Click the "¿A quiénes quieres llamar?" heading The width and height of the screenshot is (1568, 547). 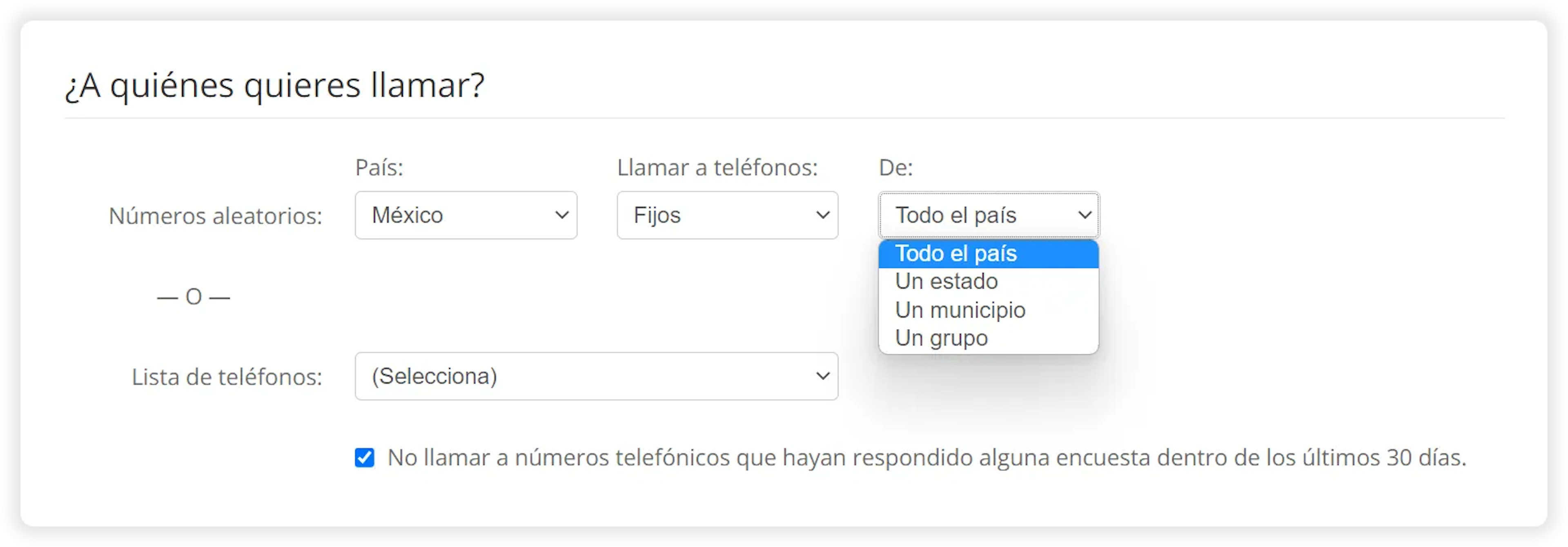(274, 85)
